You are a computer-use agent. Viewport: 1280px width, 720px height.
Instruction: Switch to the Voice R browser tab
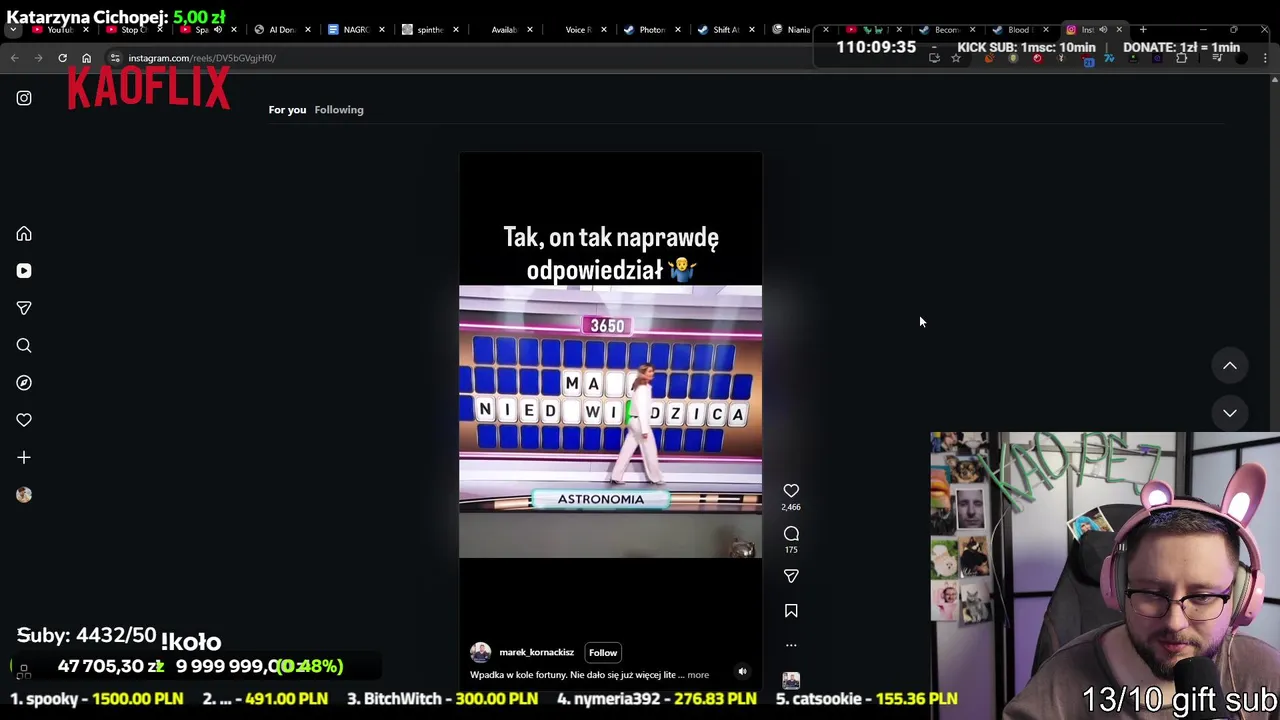point(577,30)
